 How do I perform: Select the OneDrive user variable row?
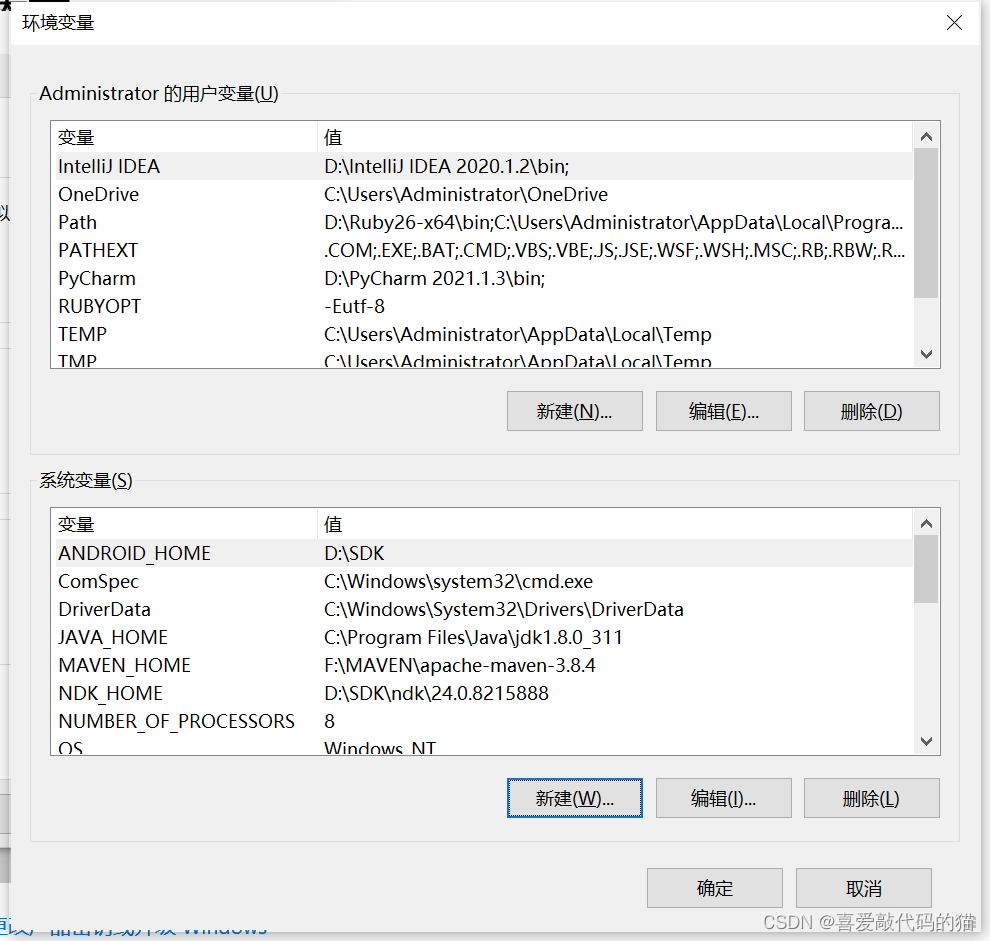click(x=484, y=194)
